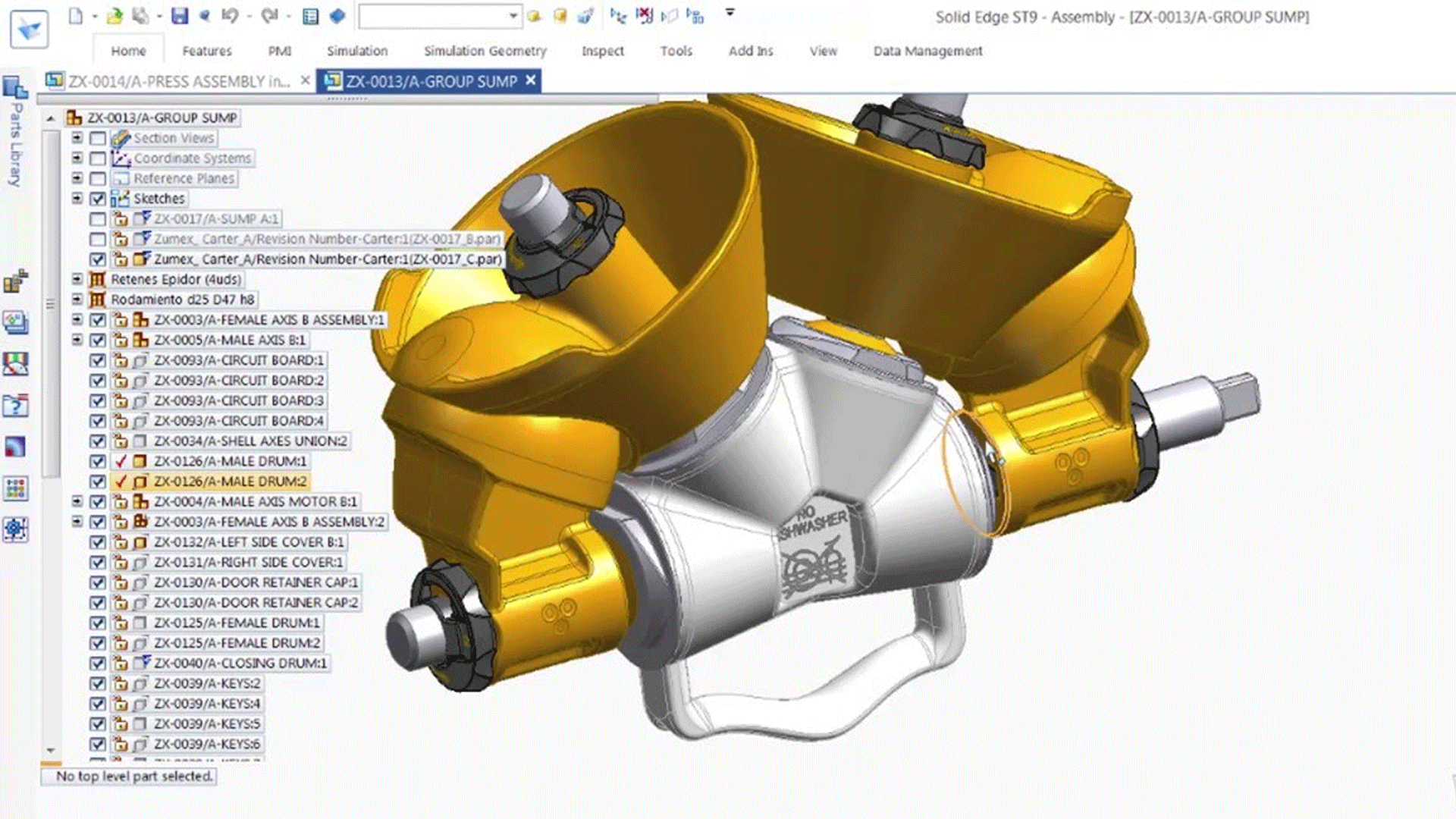Expand the Retenes Epidor (4uds) group

click(77, 279)
